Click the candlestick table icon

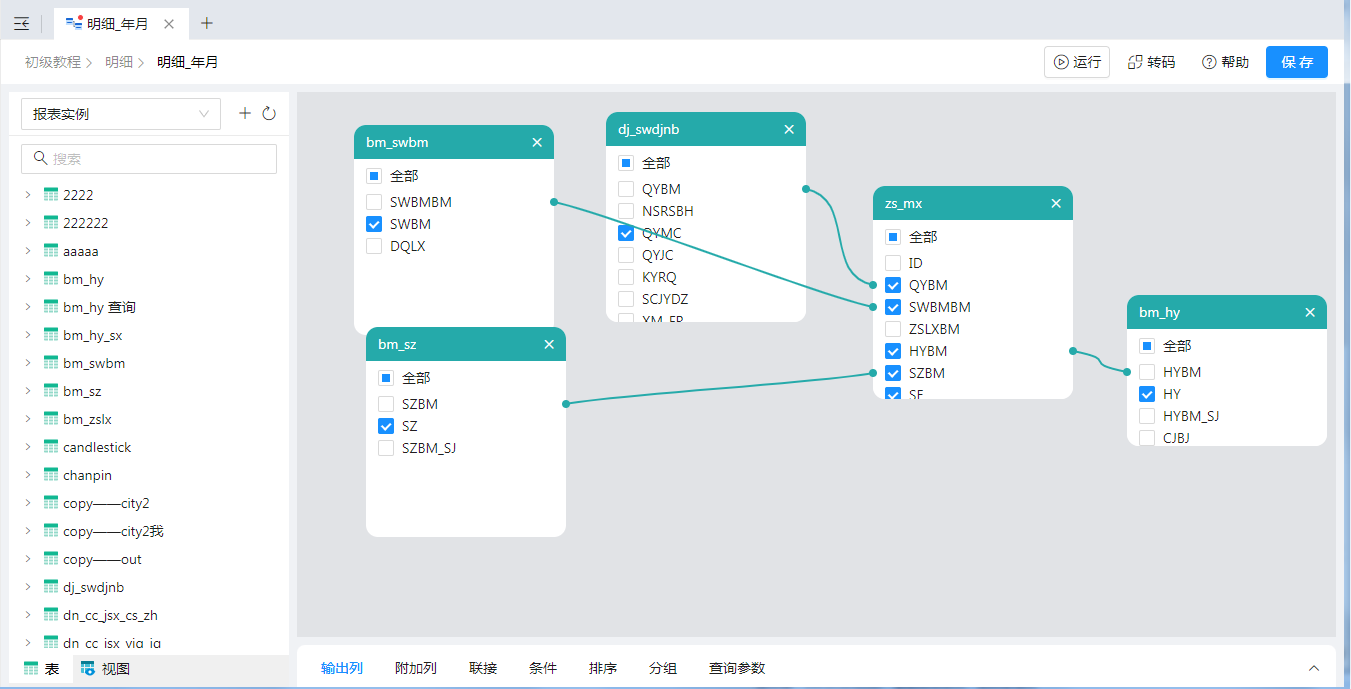[x=52, y=447]
